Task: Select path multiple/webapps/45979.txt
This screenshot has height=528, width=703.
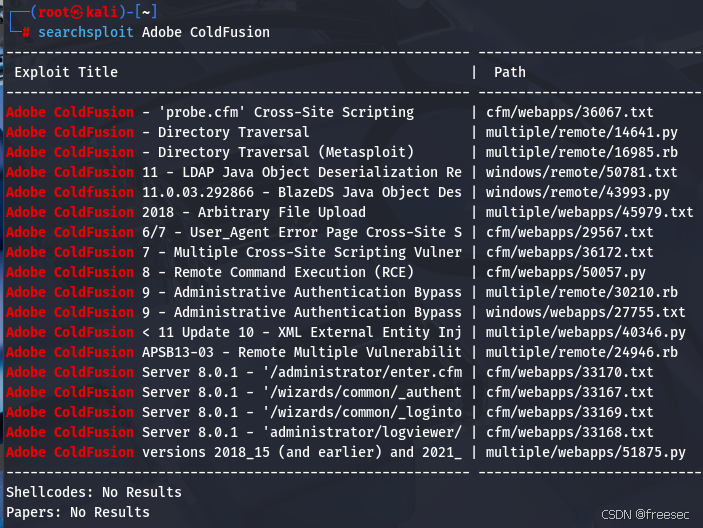Action: pyautogui.click(x=590, y=212)
